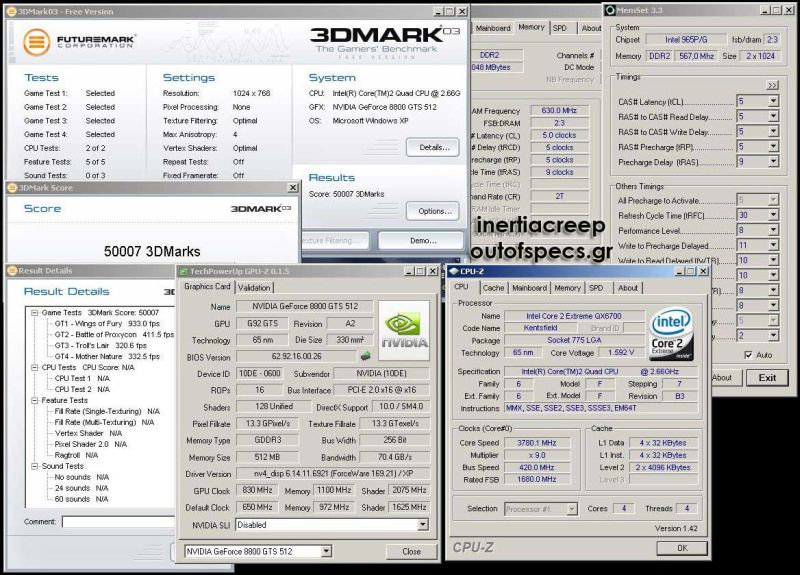This screenshot has height=575, width=800.
Task: Click the Core Voltage 1.592 V value
Action: (x=621, y=353)
